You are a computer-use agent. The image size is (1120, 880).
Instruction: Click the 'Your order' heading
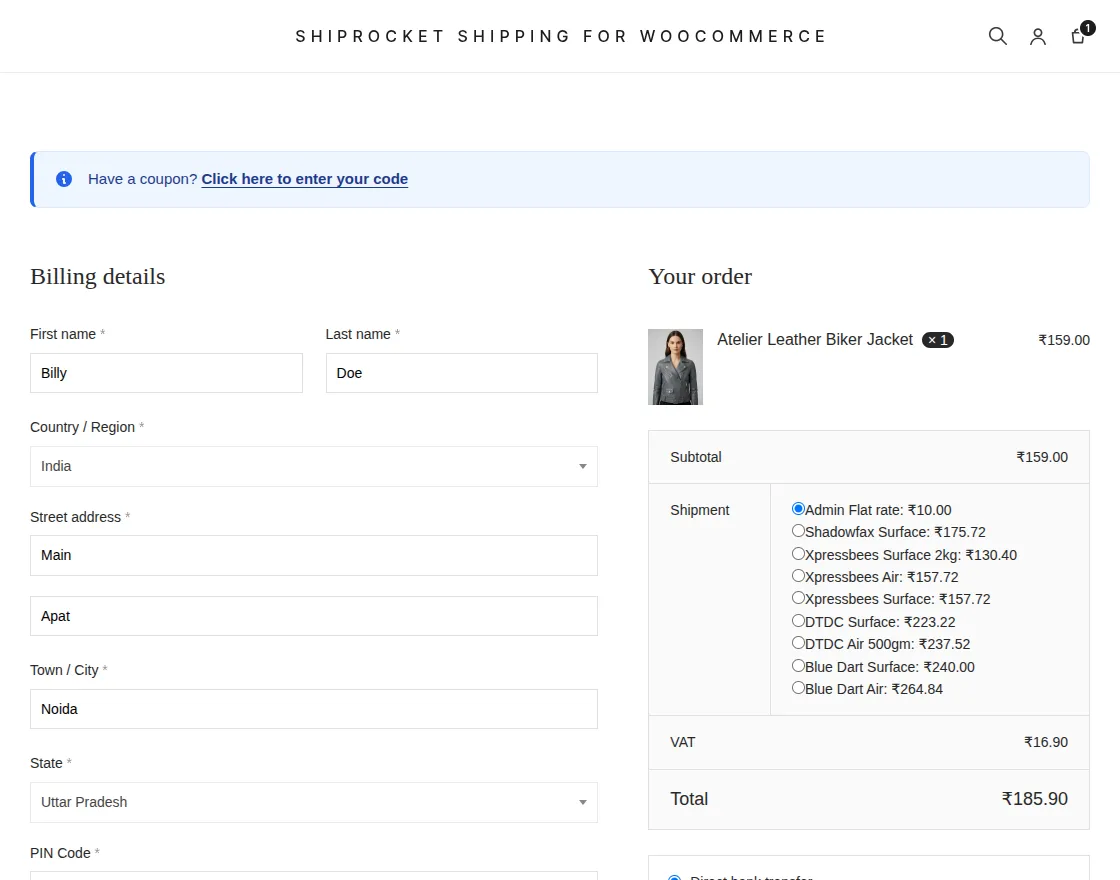click(700, 276)
